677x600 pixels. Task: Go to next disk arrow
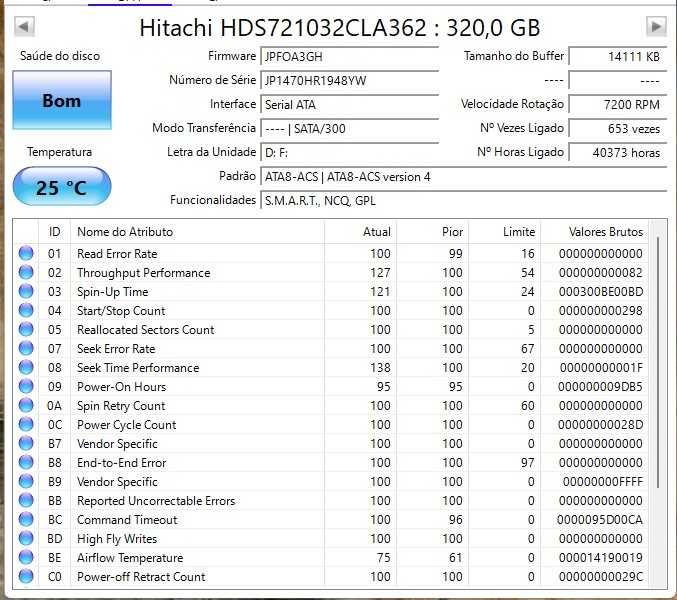pos(656,27)
